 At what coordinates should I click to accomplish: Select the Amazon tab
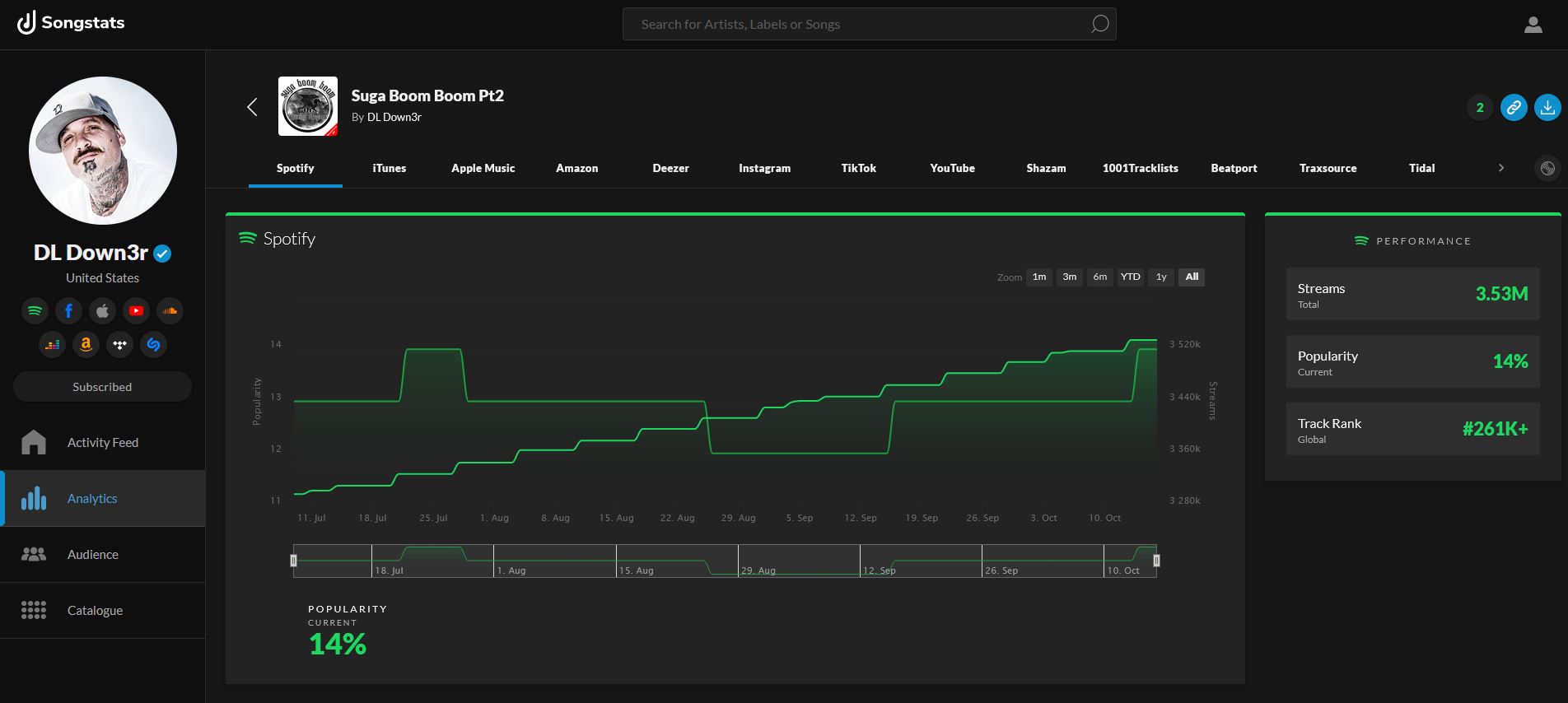tap(577, 168)
